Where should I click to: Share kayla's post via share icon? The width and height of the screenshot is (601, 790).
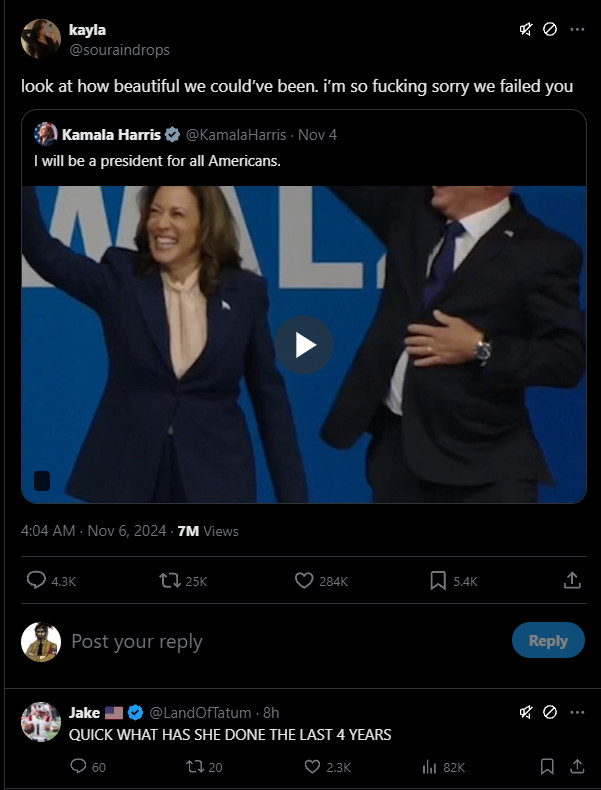[572, 580]
